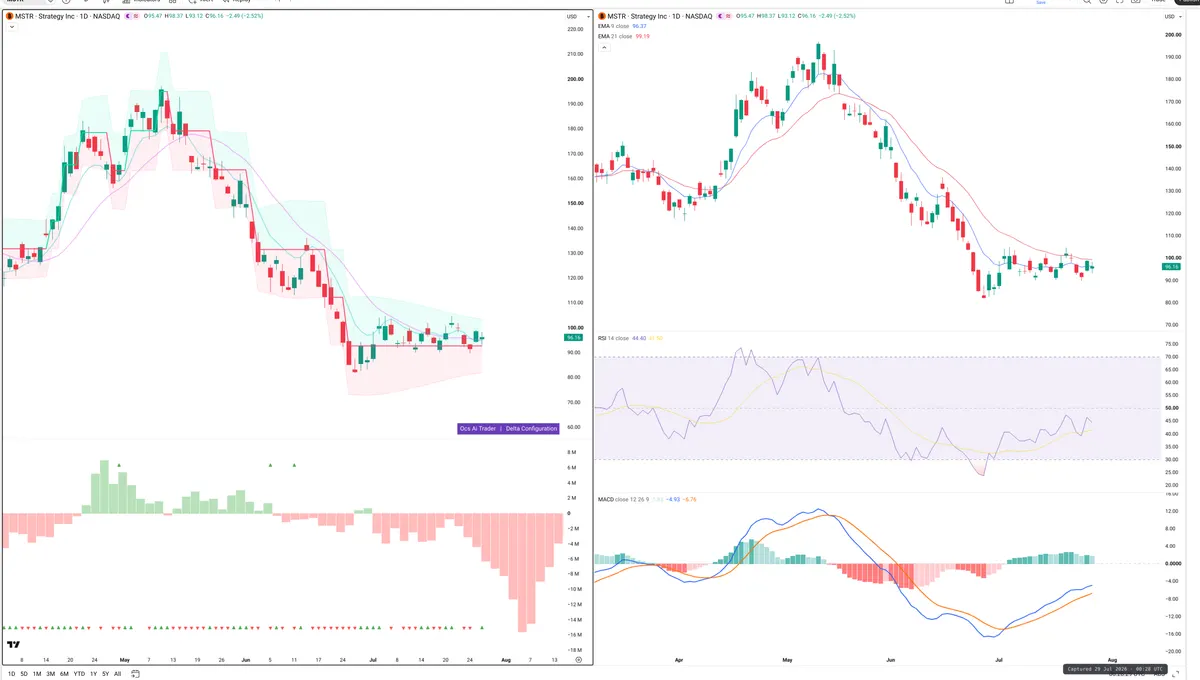Select the RSI 14 close legend
Screen dimensions: 1200x680
pyautogui.click(x=613, y=338)
